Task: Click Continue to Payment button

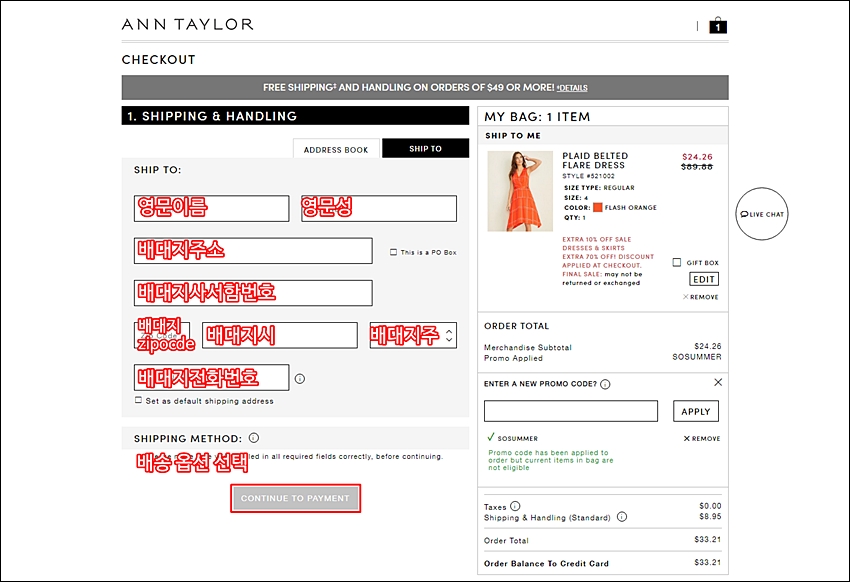Action: (x=295, y=498)
